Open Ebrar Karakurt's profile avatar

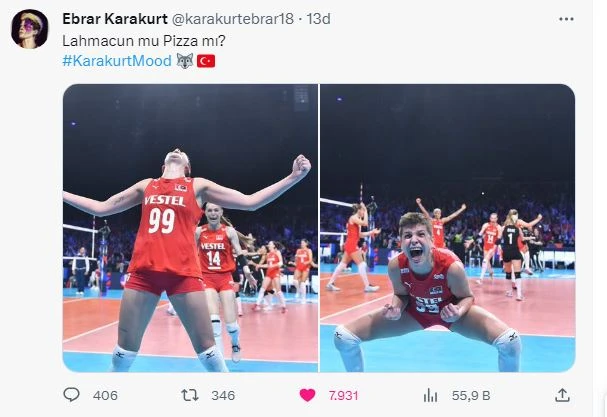pyautogui.click(x=30, y=29)
